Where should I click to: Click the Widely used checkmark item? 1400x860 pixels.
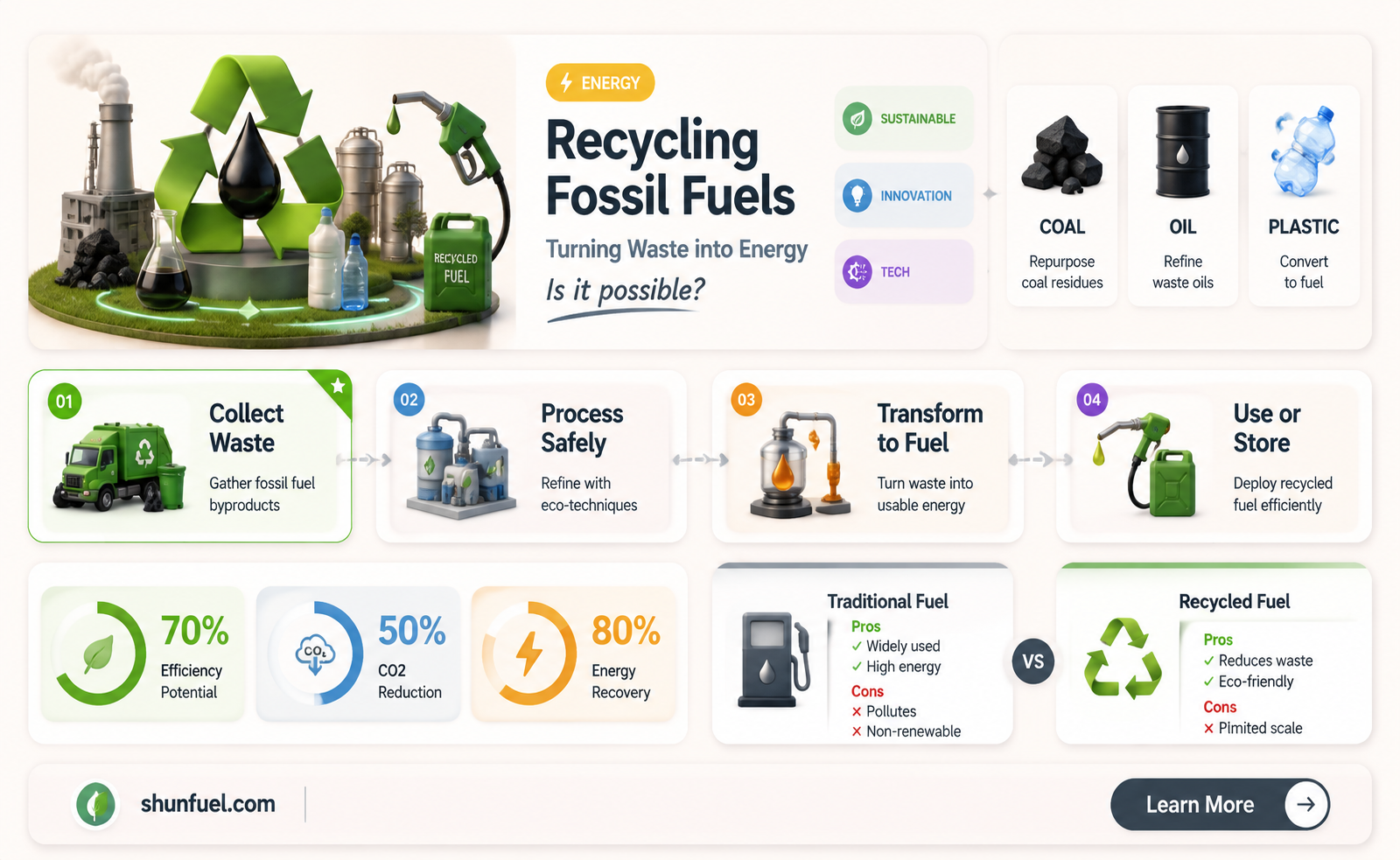pyautogui.click(x=895, y=647)
